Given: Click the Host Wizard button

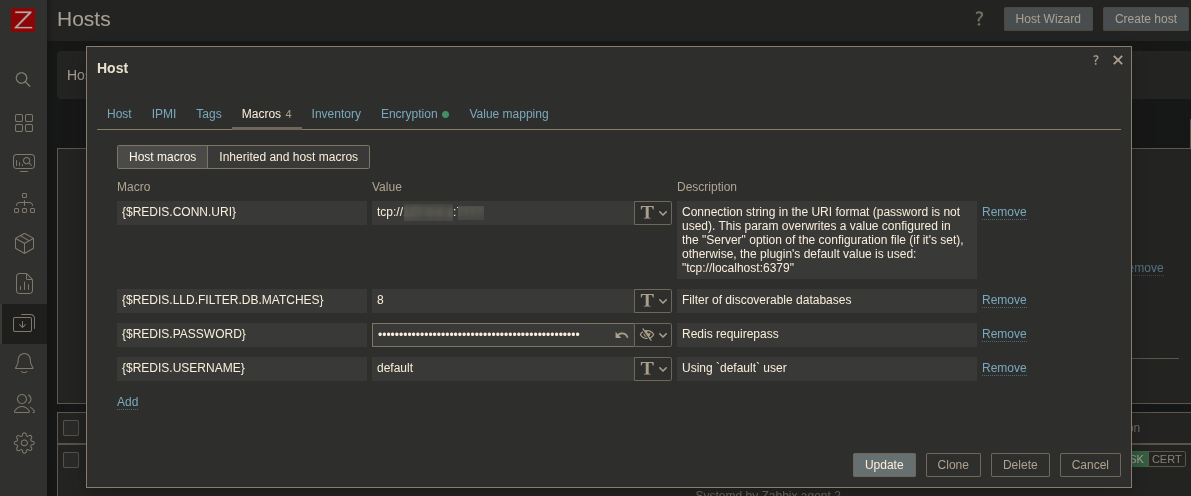Looking at the screenshot, I should pos(1048,19).
